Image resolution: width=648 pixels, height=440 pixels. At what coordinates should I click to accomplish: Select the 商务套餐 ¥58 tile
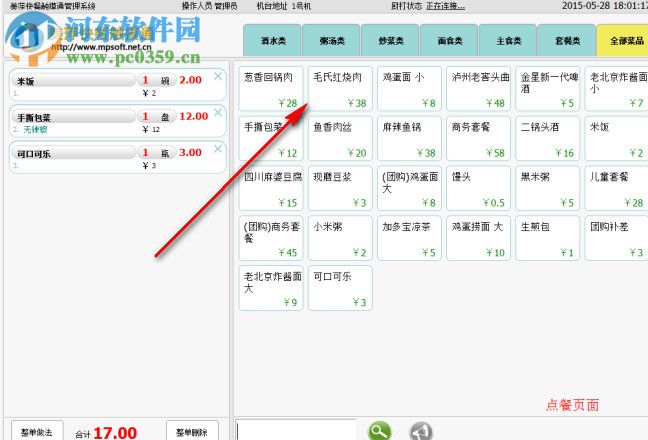point(479,139)
